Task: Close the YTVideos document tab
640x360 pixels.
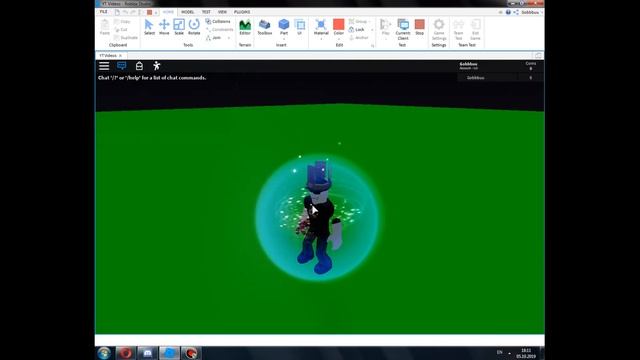Action: click(120, 56)
